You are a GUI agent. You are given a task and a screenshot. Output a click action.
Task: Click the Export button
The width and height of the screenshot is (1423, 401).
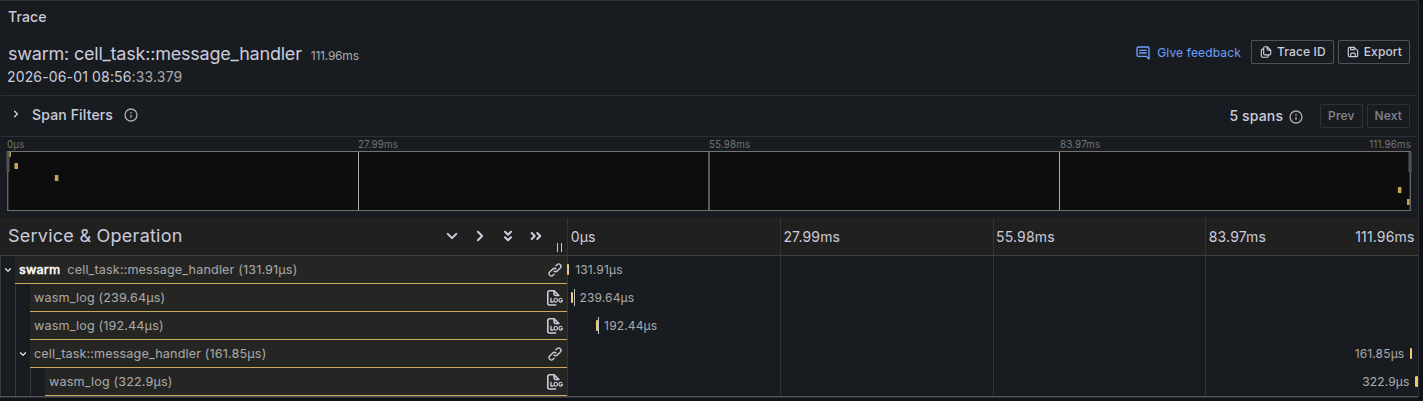point(1374,52)
